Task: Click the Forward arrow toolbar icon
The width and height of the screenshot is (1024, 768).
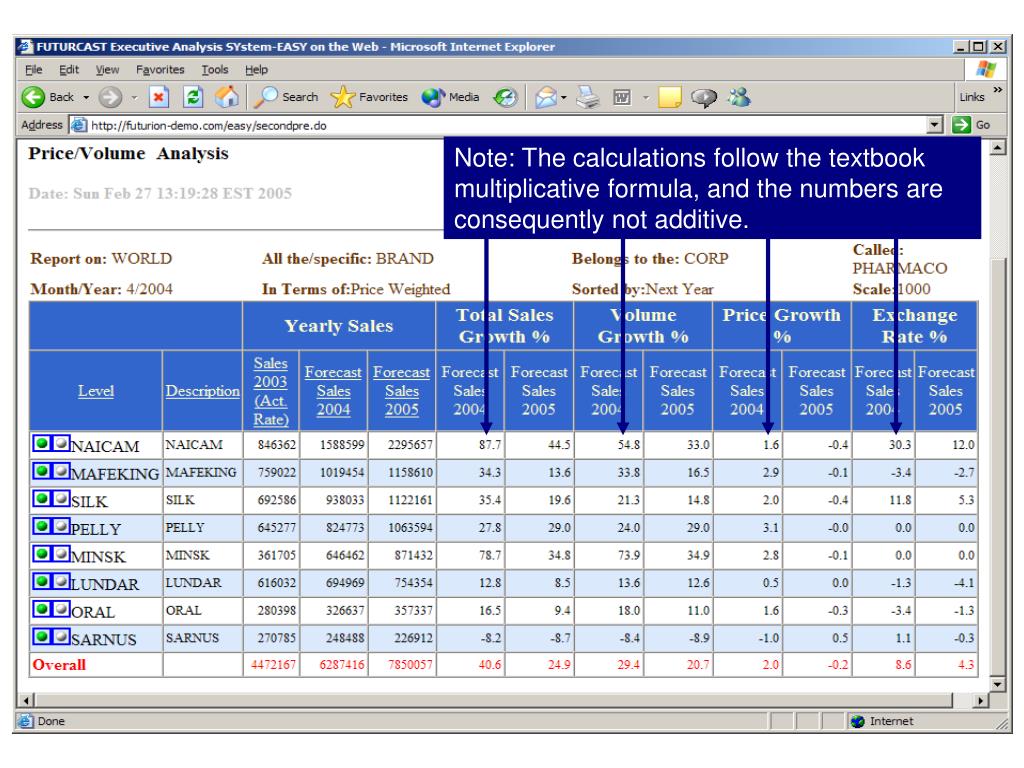Action: (110, 97)
